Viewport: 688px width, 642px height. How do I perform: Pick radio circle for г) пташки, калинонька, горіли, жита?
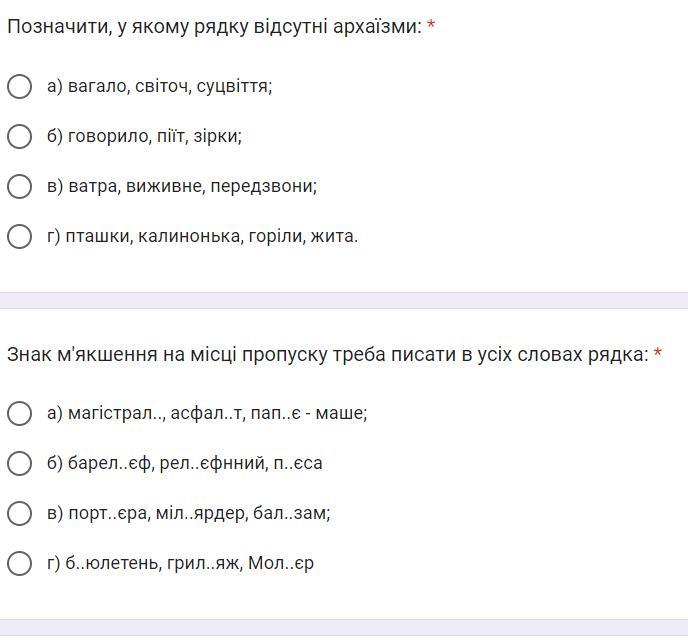pyautogui.click(x=19, y=236)
